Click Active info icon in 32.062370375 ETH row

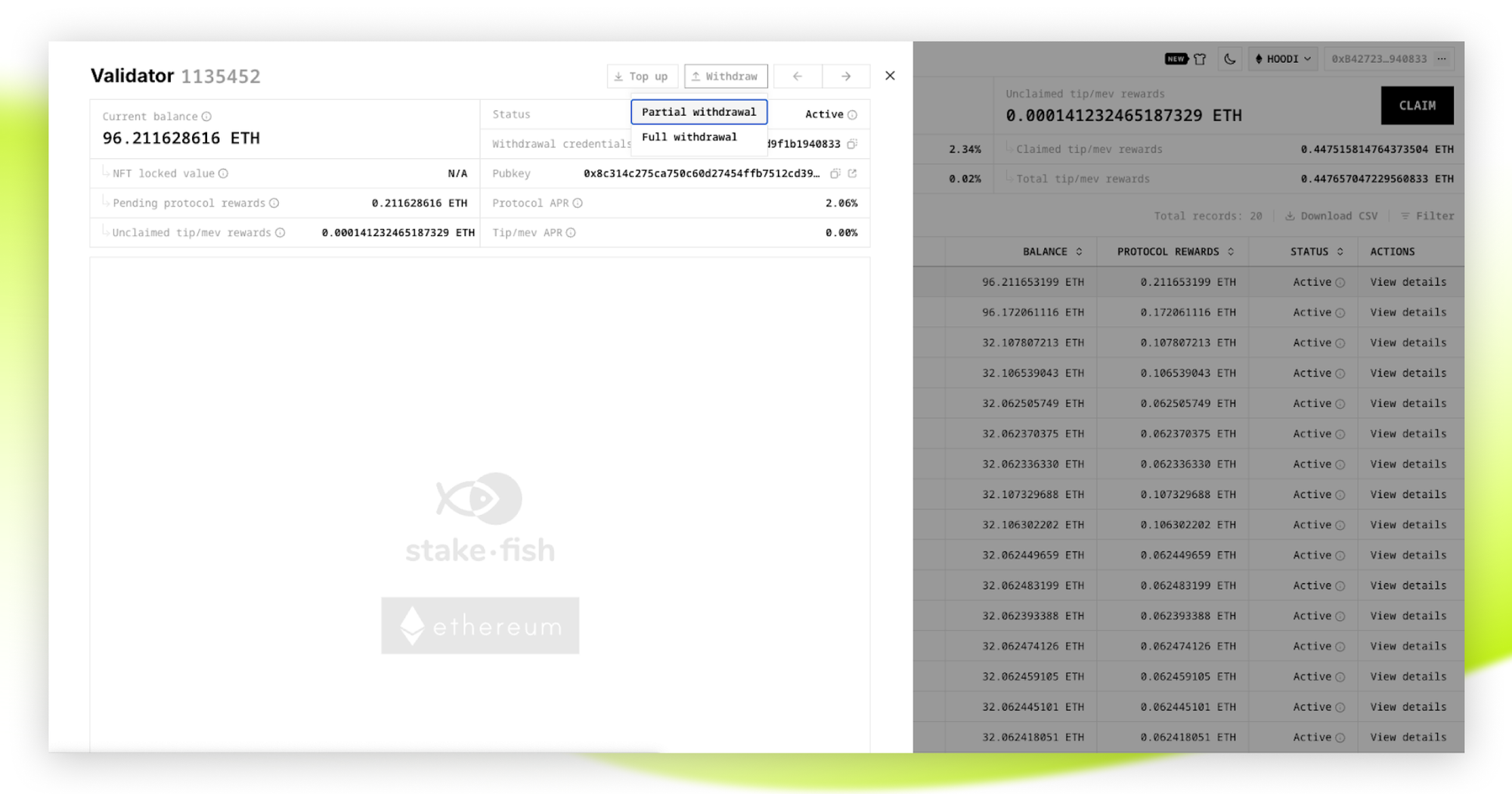[x=1340, y=435]
